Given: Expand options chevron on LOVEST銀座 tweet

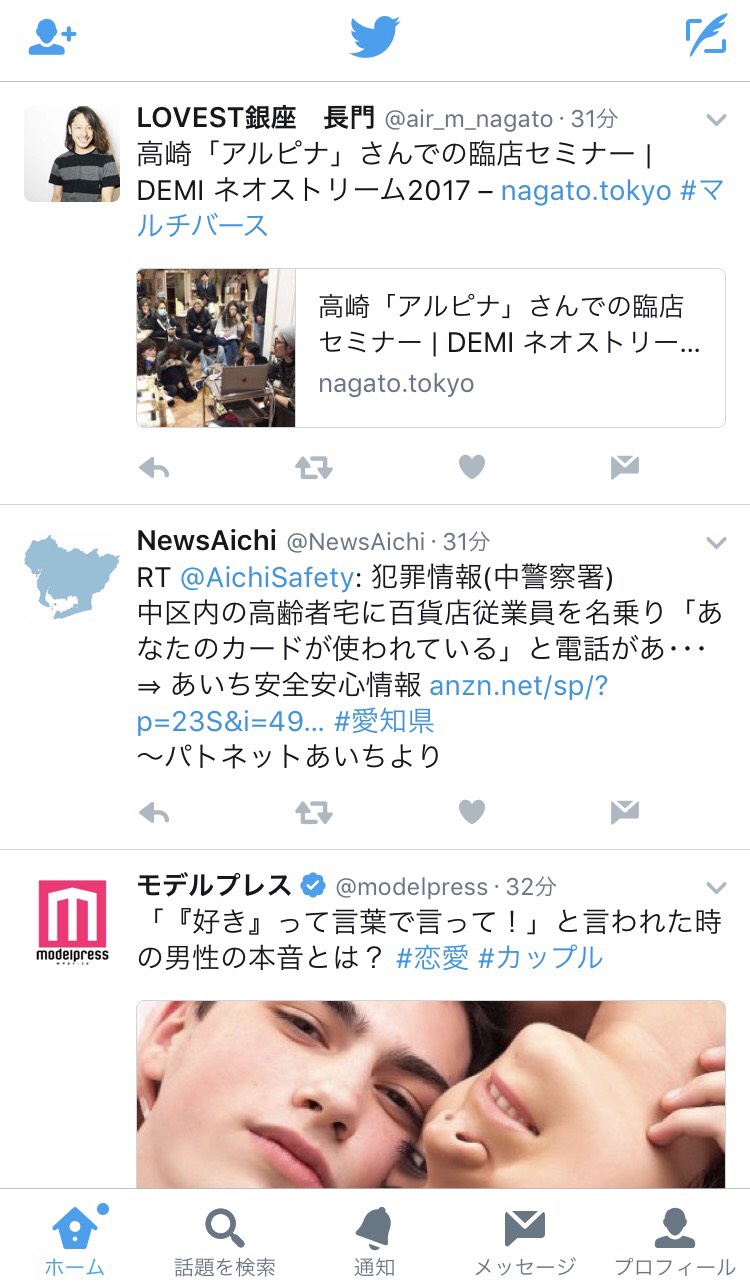Looking at the screenshot, I should [x=716, y=120].
